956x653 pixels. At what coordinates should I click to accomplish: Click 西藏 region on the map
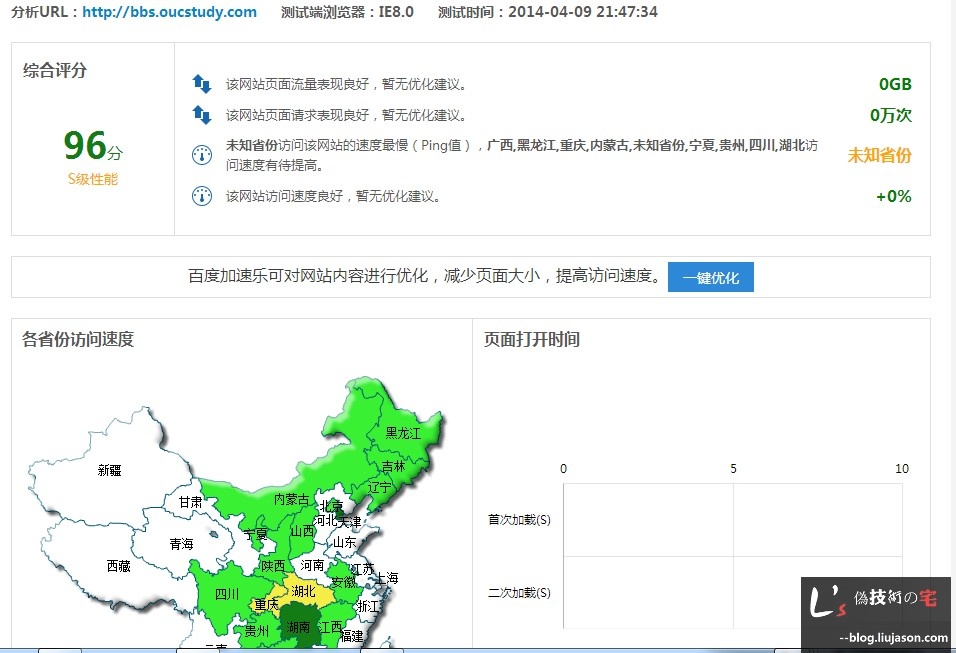coord(118,566)
